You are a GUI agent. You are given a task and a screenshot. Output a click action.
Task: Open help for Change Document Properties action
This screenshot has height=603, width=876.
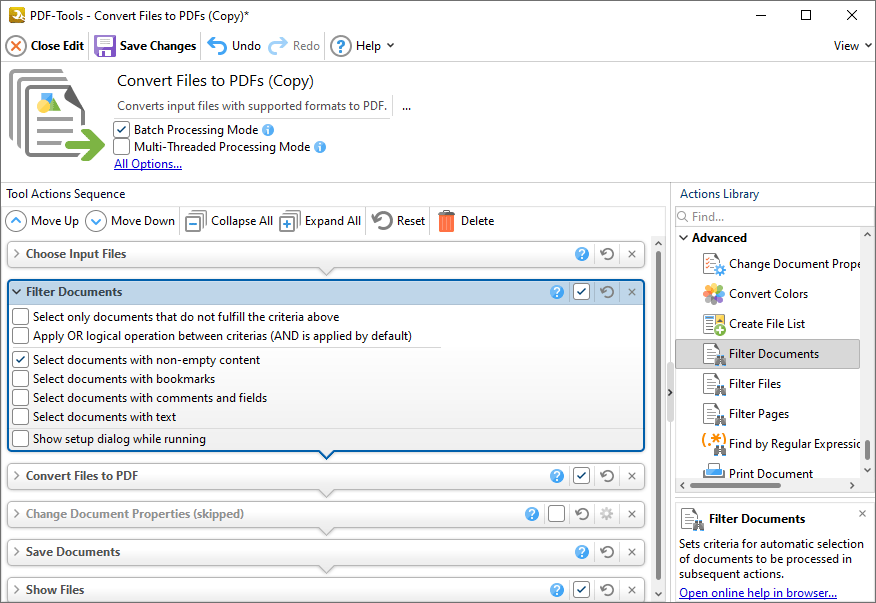pos(532,514)
